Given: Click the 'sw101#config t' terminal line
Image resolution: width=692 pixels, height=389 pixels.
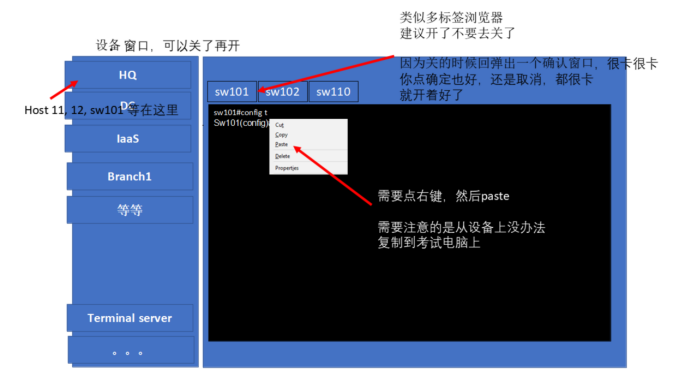Looking at the screenshot, I should tap(241, 113).
